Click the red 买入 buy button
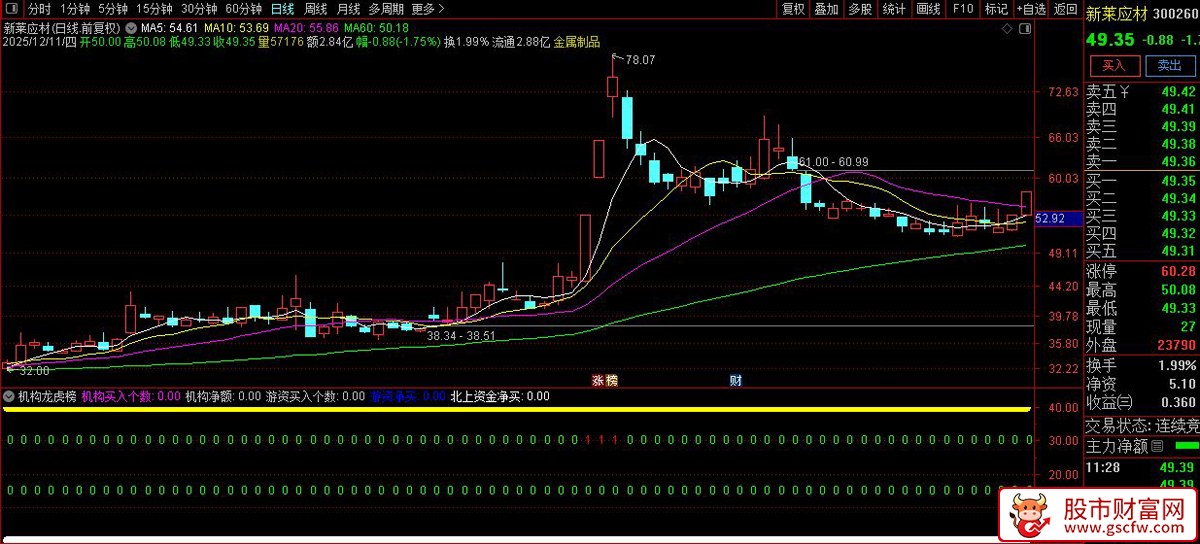This screenshot has width=1200, height=544. [1114, 65]
